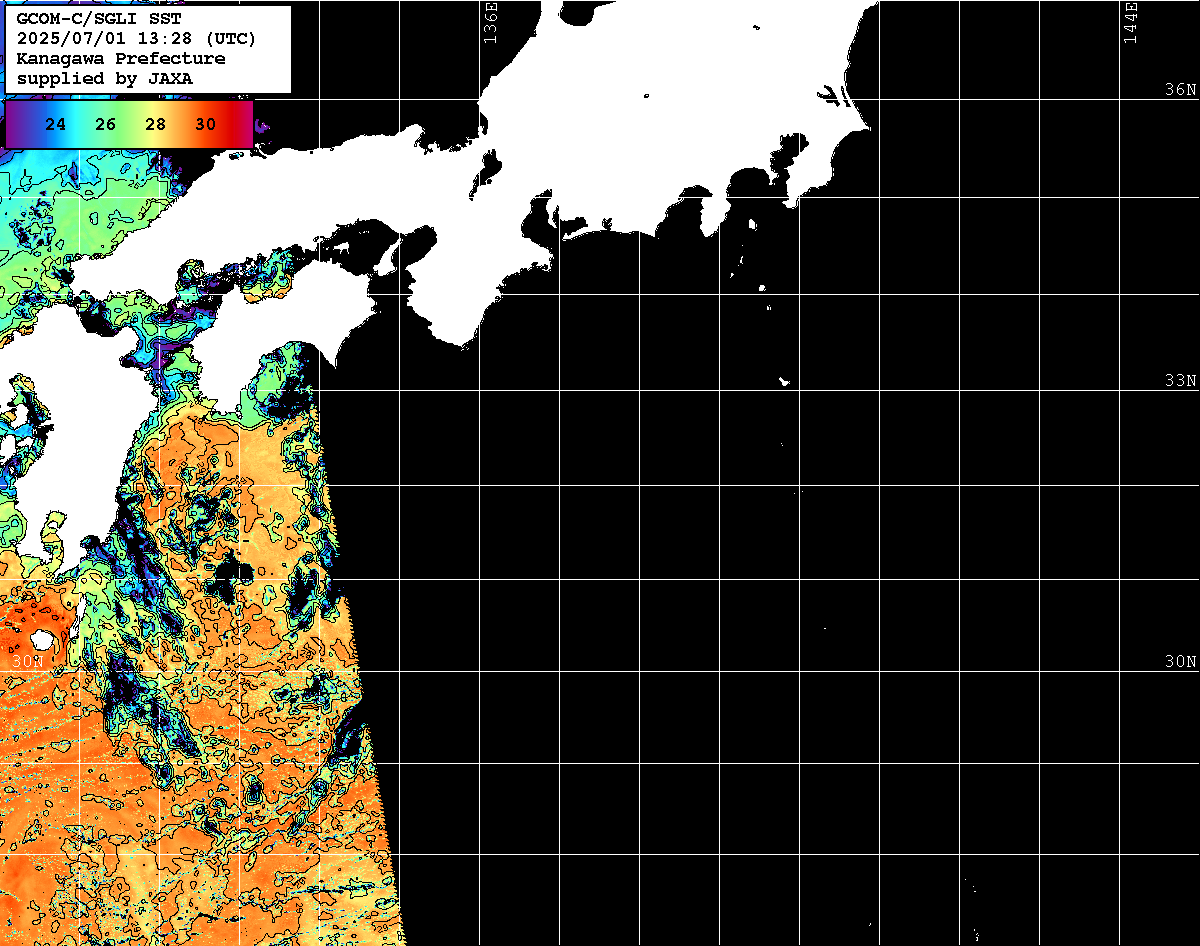This screenshot has height=946, width=1200.
Task: Click the '144E' longitude label
Action: (x=1131, y=23)
